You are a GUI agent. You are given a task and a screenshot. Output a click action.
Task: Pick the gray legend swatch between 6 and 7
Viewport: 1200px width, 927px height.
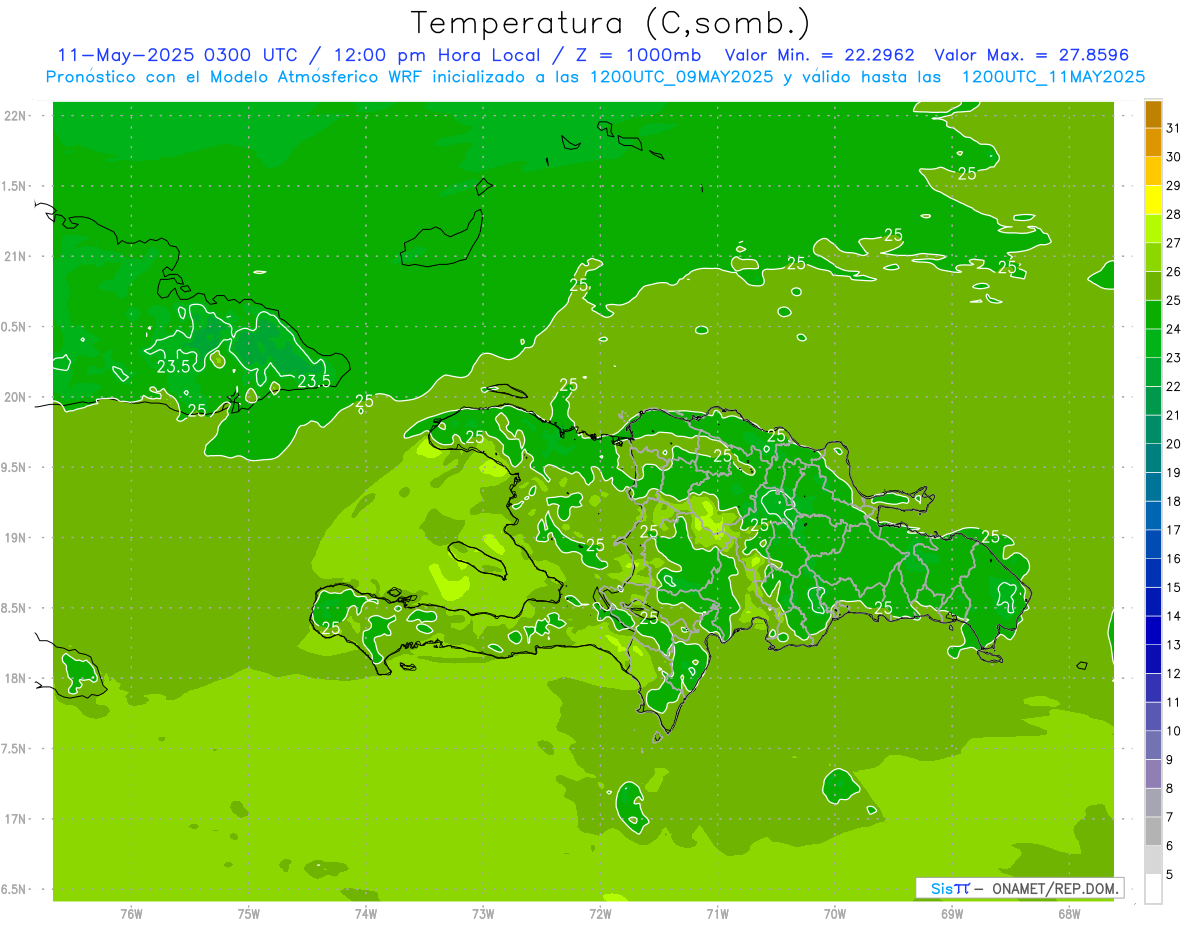pyautogui.click(x=1153, y=832)
